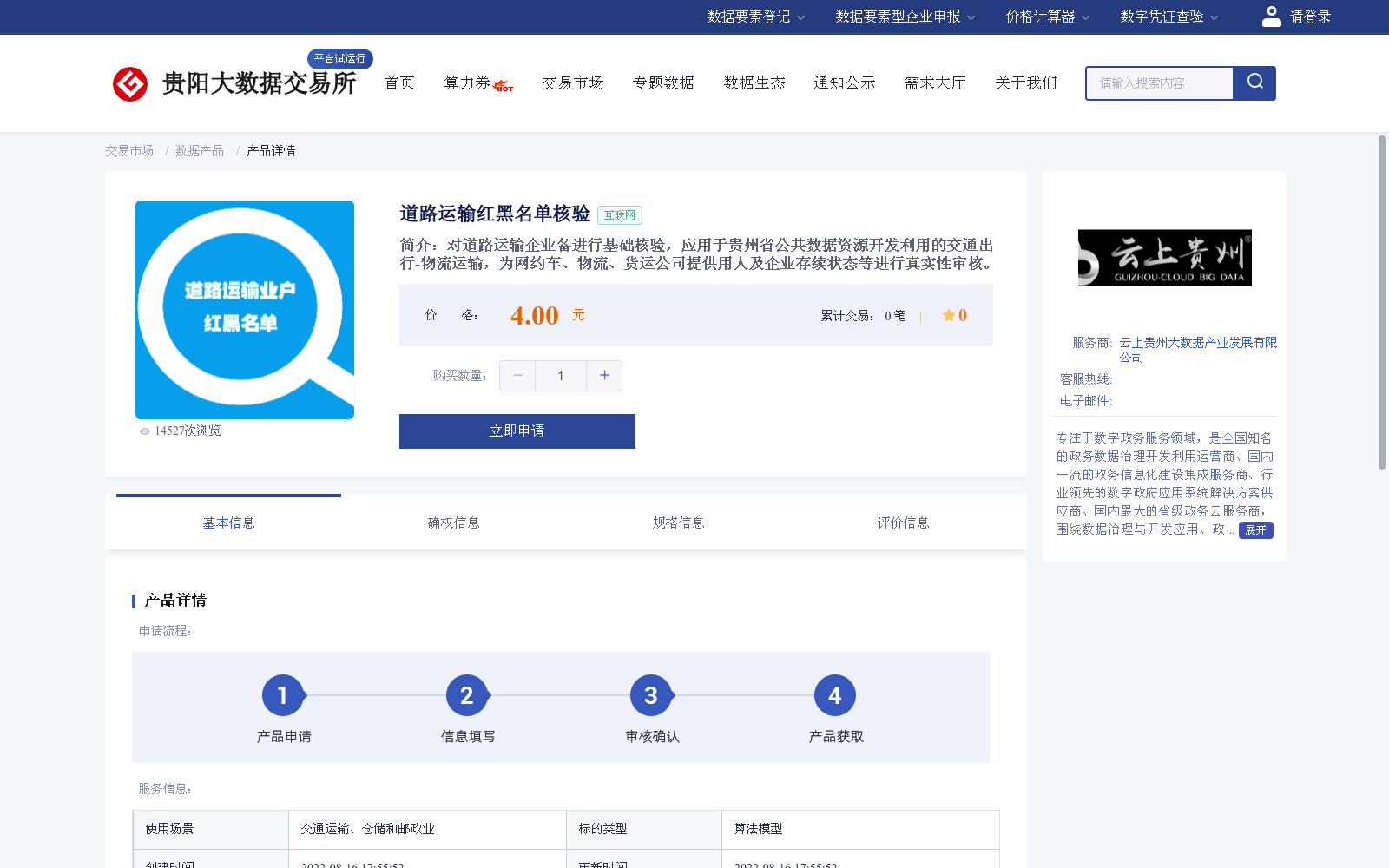Open 算力券 navigation item
The height and width of the screenshot is (868, 1389).
pyautogui.click(x=467, y=83)
